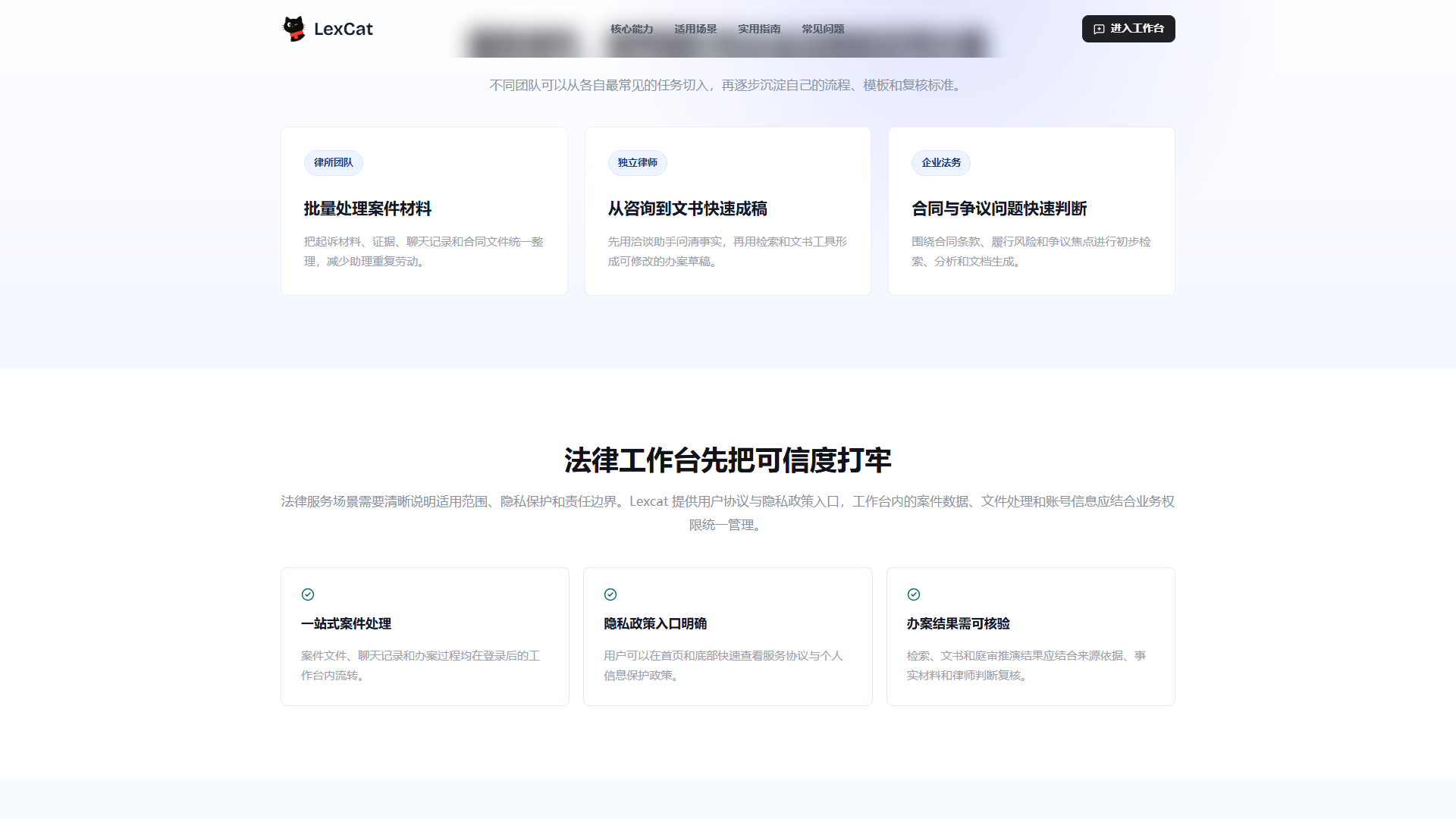1456x819 pixels.
Task: Select the 常见问题 navigation item
Action: (x=823, y=29)
